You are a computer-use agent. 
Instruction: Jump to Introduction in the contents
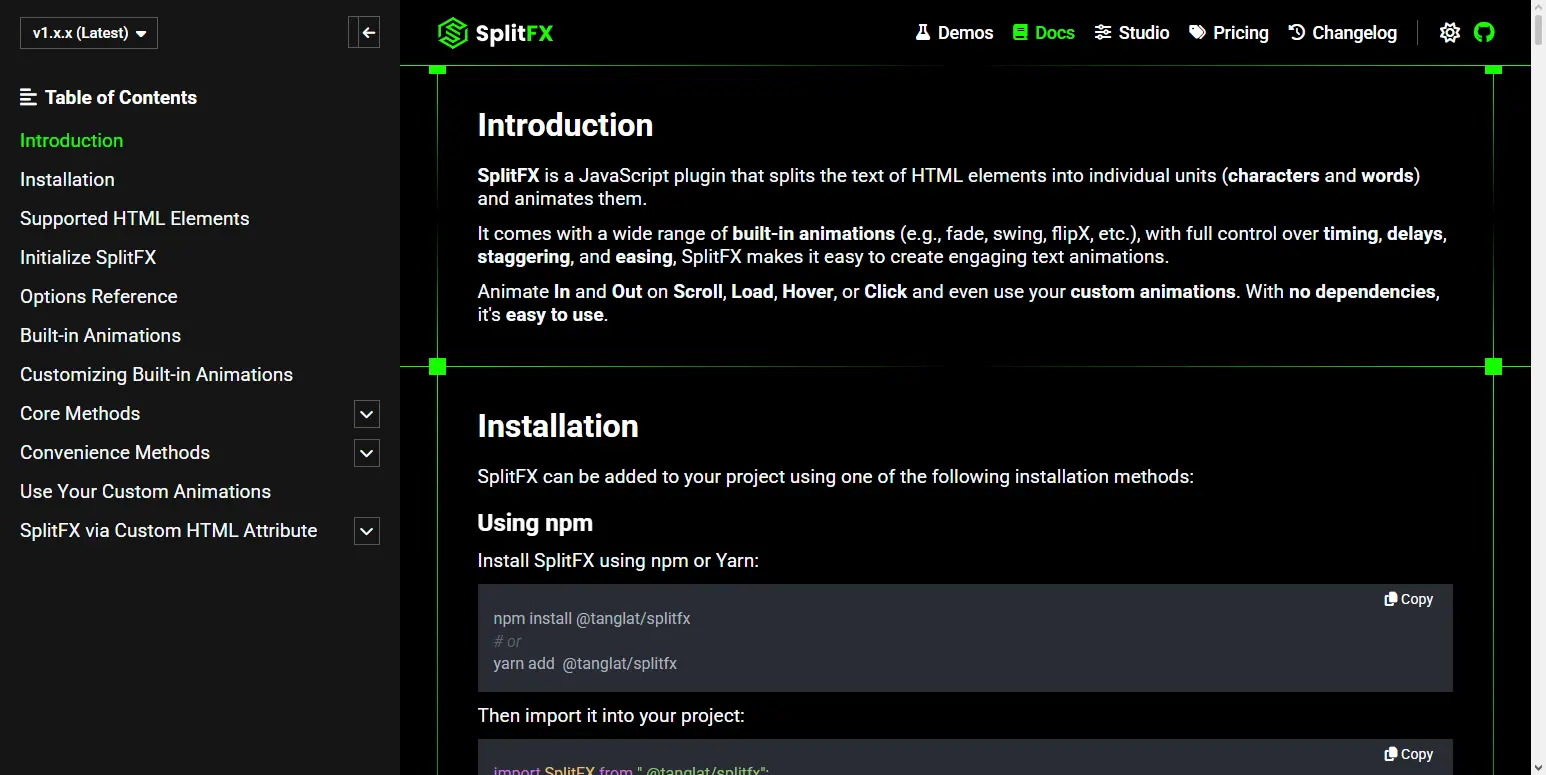pyautogui.click(x=72, y=141)
